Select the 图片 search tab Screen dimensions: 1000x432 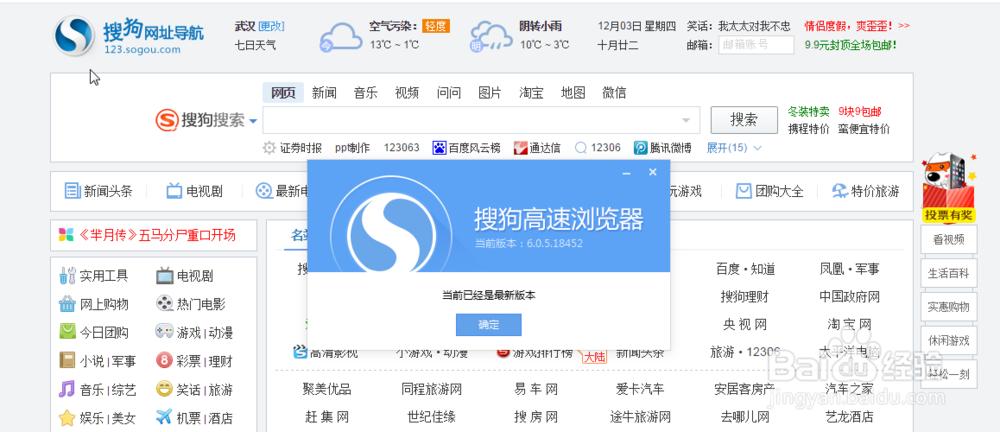(490, 93)
